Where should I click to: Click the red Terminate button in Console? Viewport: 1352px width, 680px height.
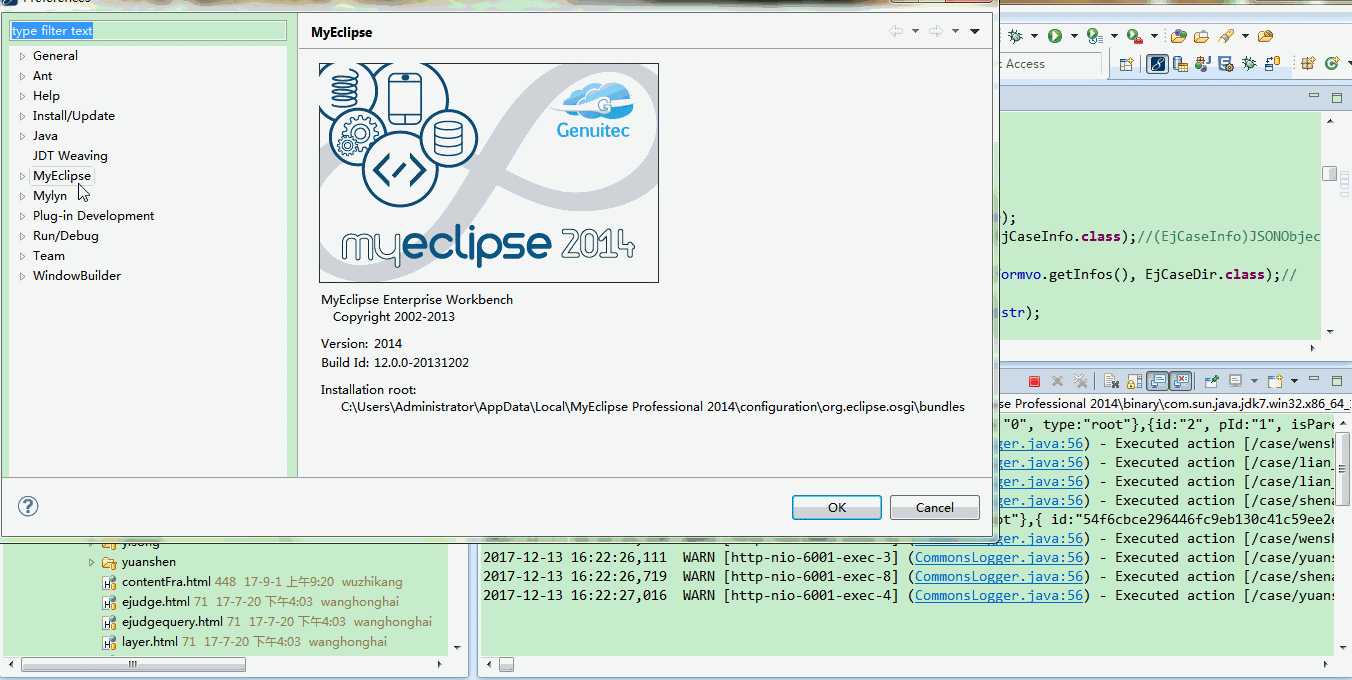(1034, 381)
